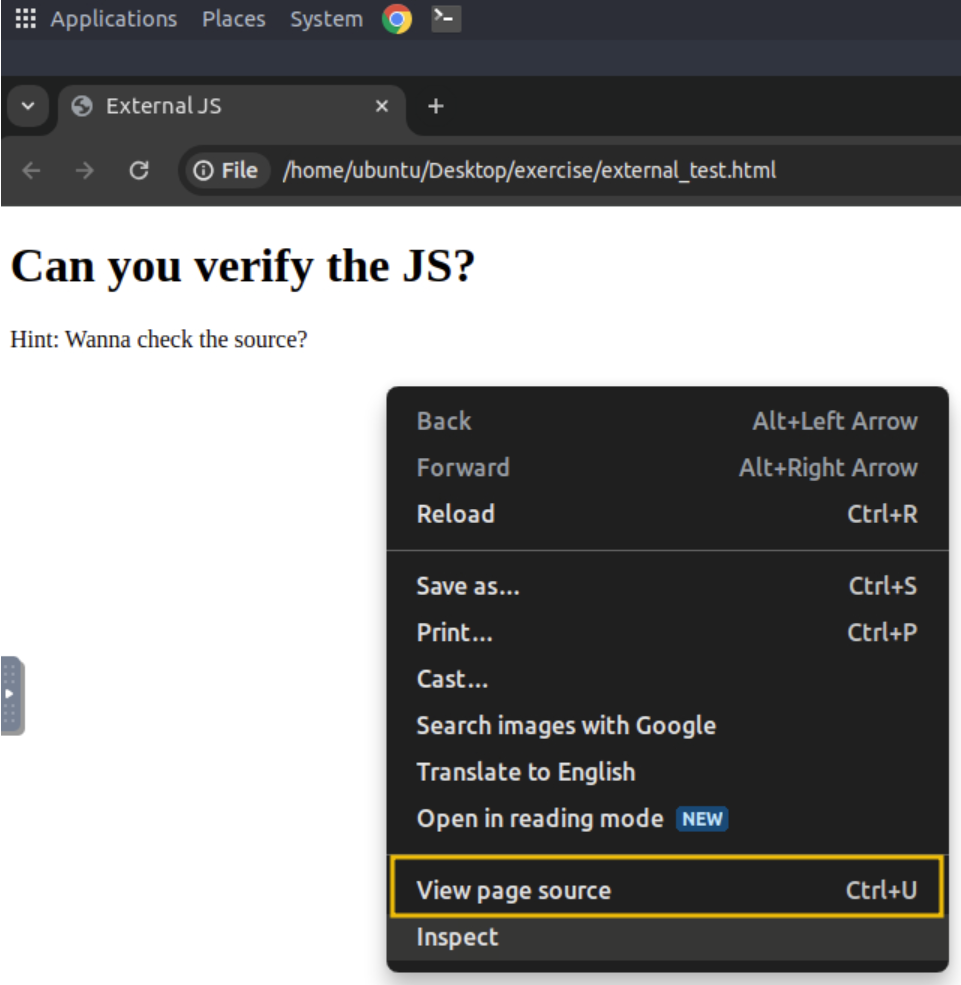
Task: Select View page source from the context menu
Action: point(513,891)
